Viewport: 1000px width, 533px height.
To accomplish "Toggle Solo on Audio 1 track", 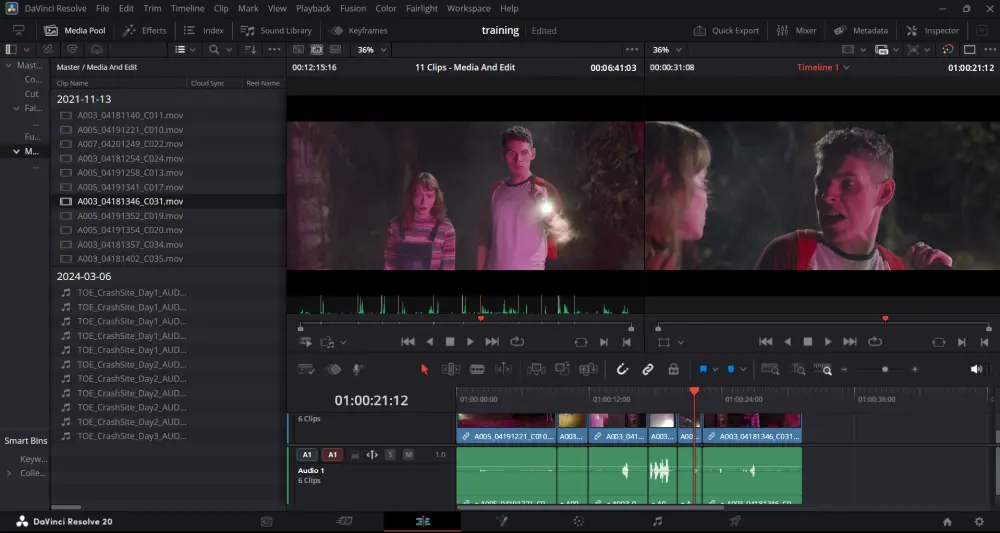I will [390, 455].
